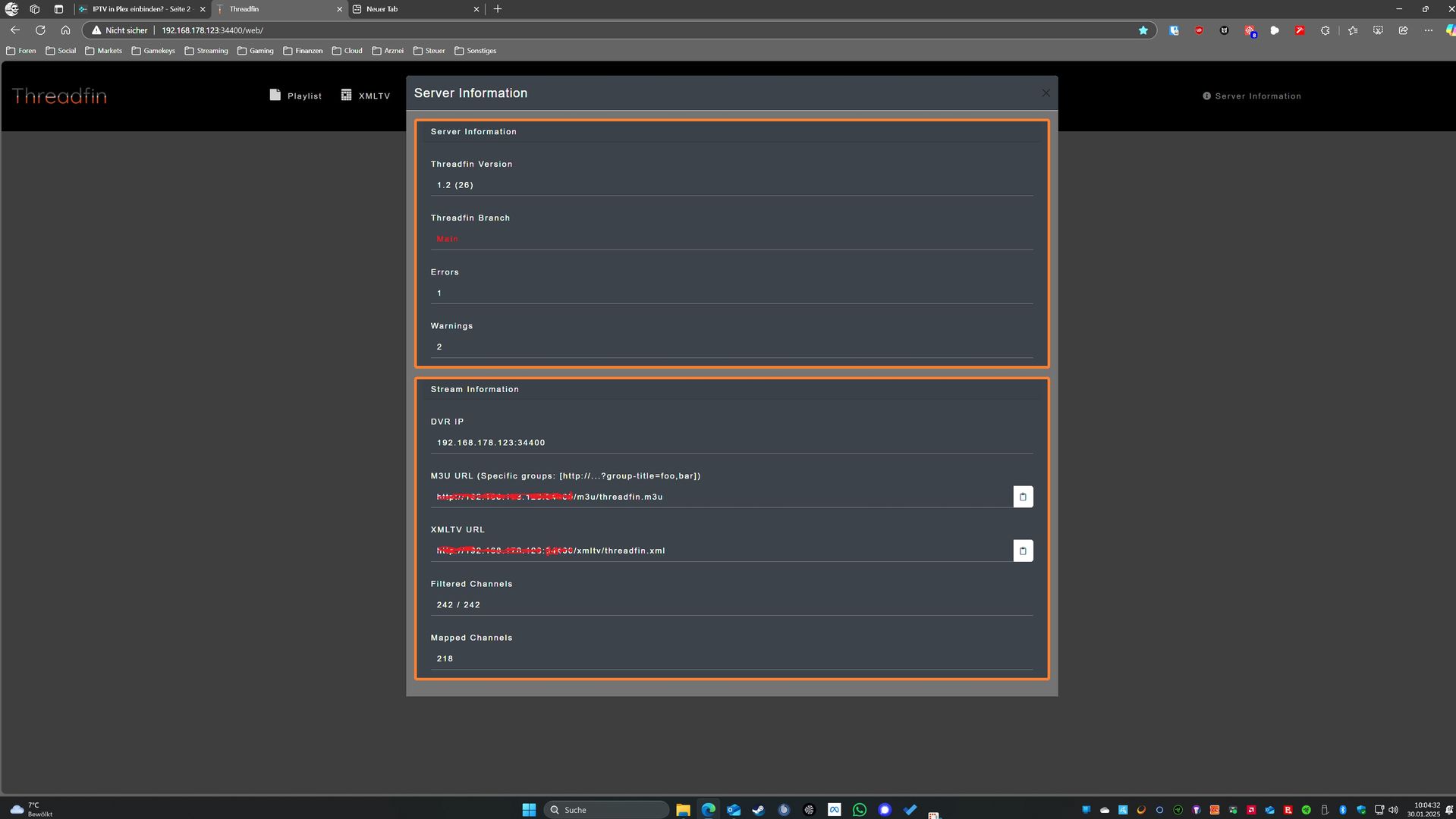Screen dimensions: 1456x819
Task: Open the browser Share menu
Action: point(1403,30)
